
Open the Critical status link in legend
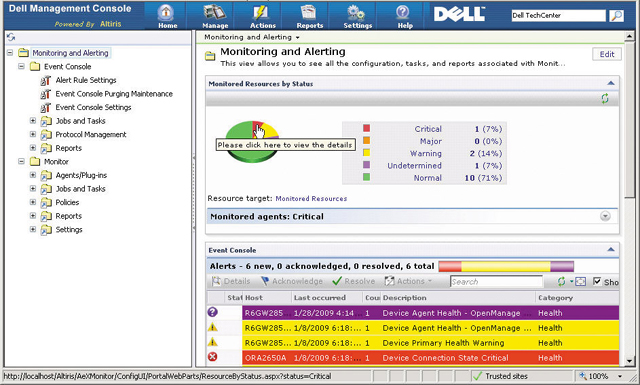pyautogui.click(x=428, y=129)
